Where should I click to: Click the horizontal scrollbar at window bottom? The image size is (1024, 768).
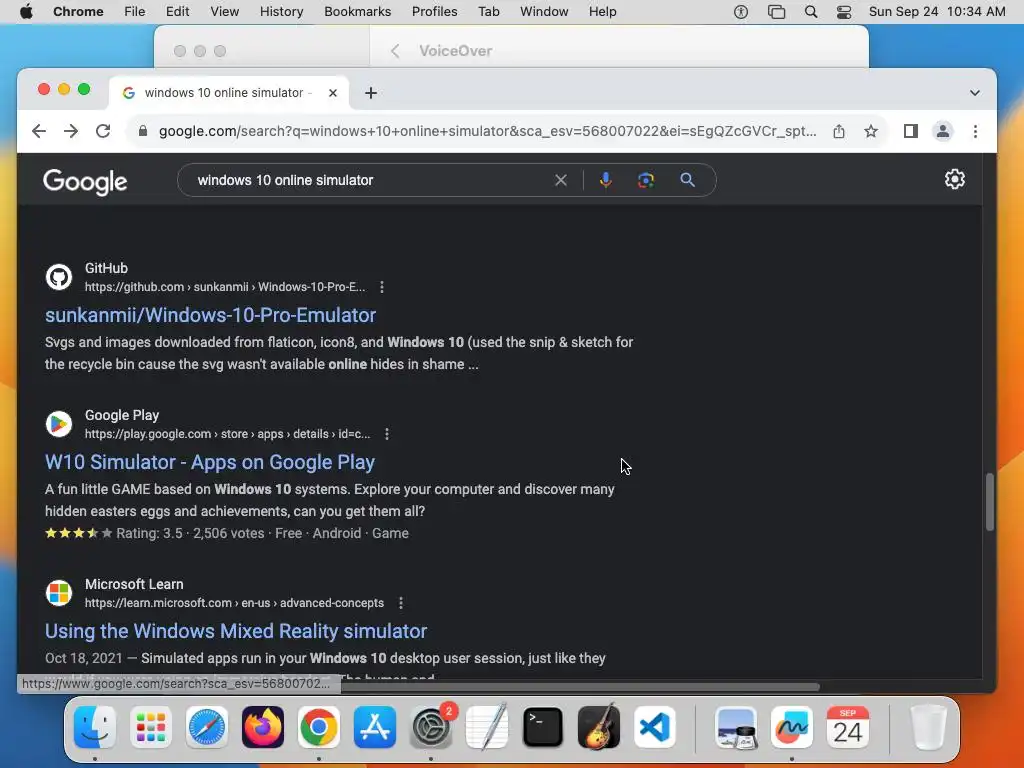[580, 686]
